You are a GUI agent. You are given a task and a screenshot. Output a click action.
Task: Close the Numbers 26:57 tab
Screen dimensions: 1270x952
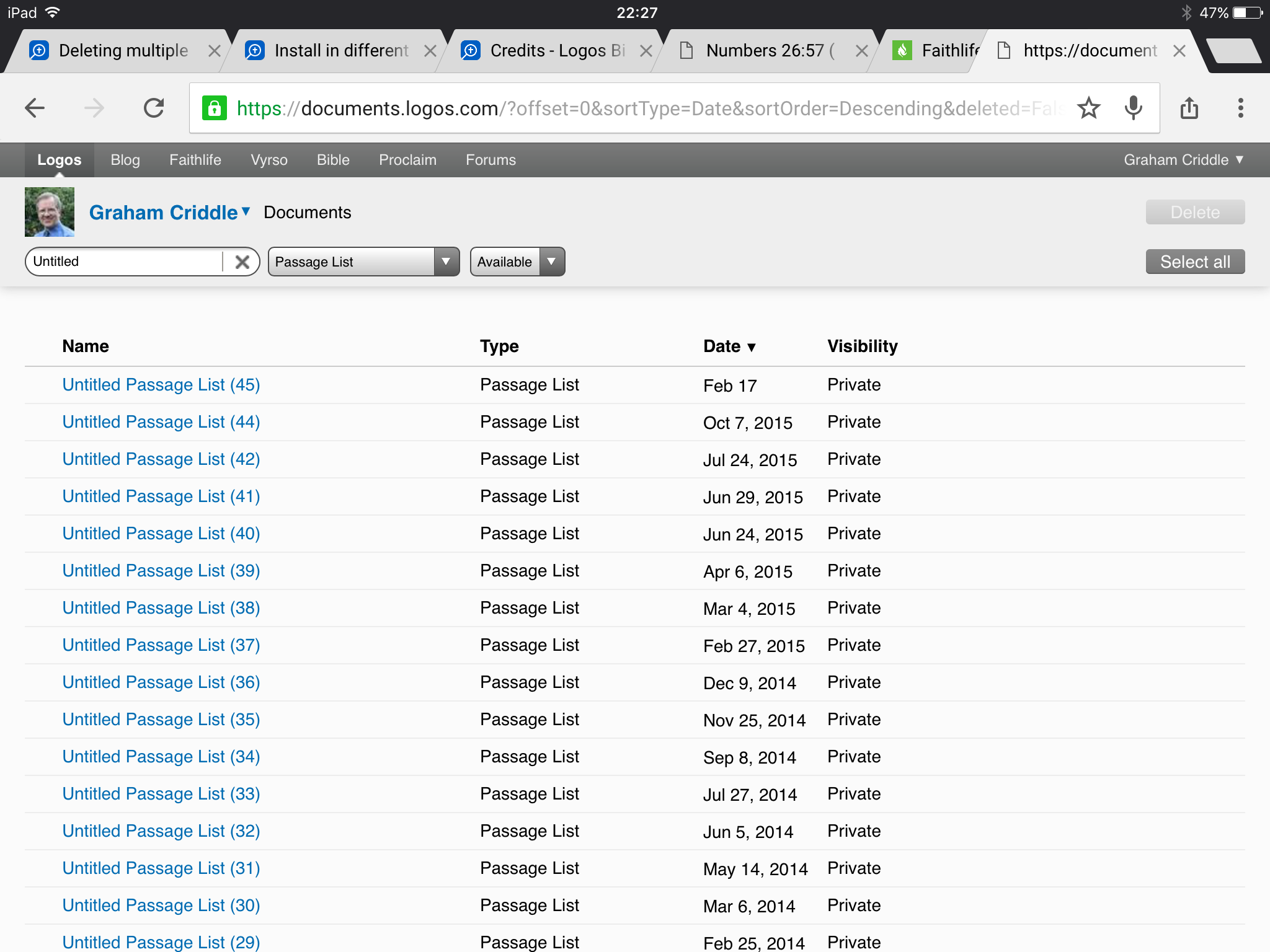(861, 51)
